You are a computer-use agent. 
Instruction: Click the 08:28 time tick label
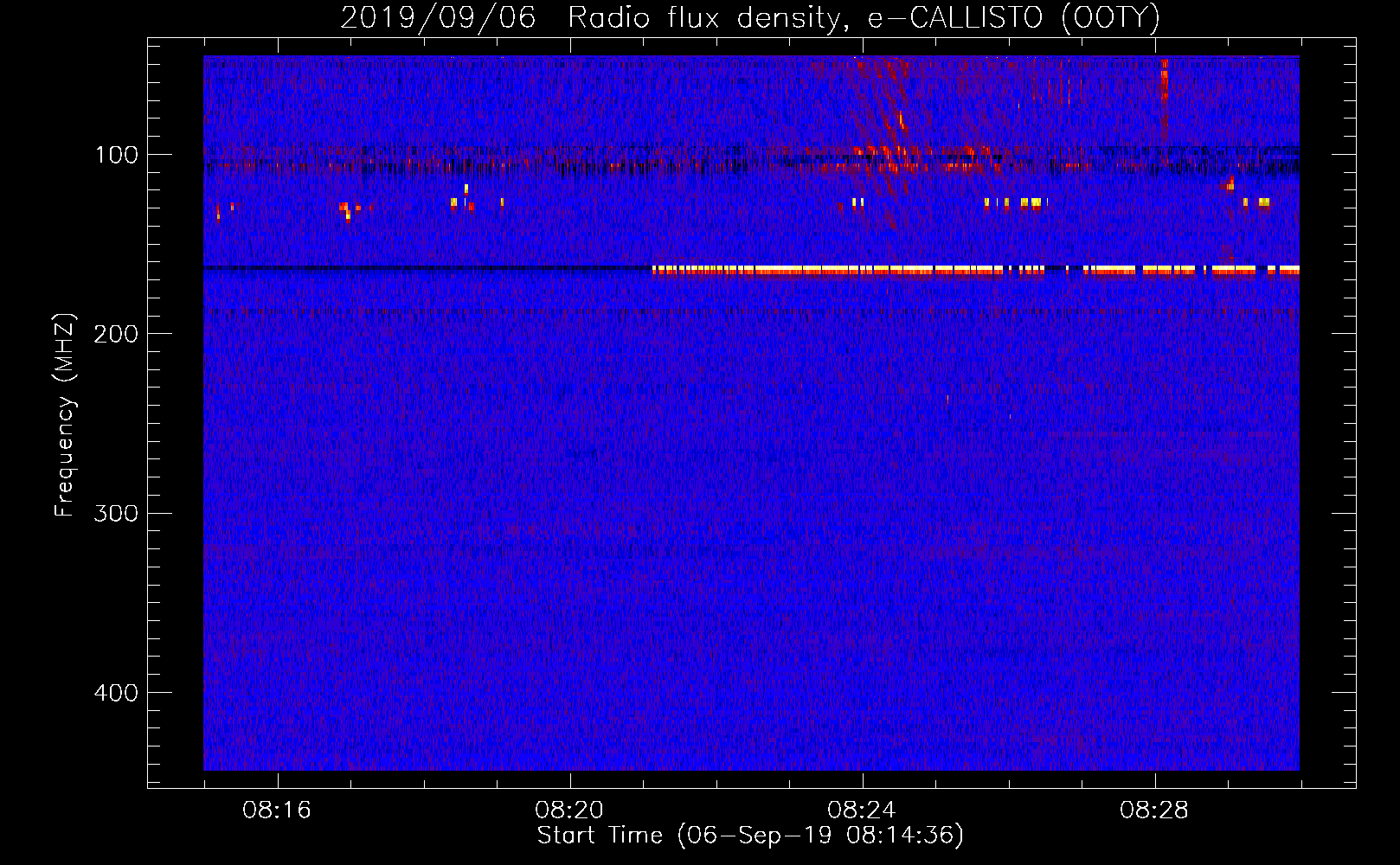[x=1154, y=811]
